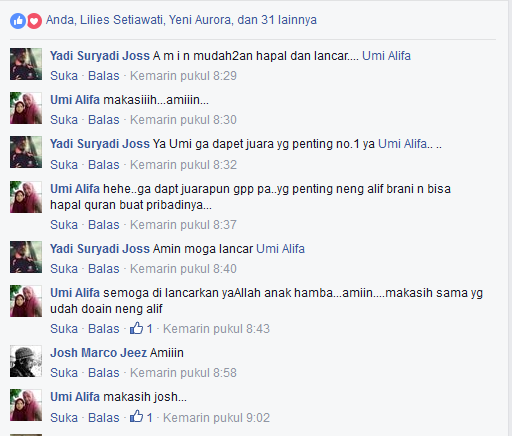
Task: Open thumbs-up count on 8:43 comment
Action: pos(141,328)
